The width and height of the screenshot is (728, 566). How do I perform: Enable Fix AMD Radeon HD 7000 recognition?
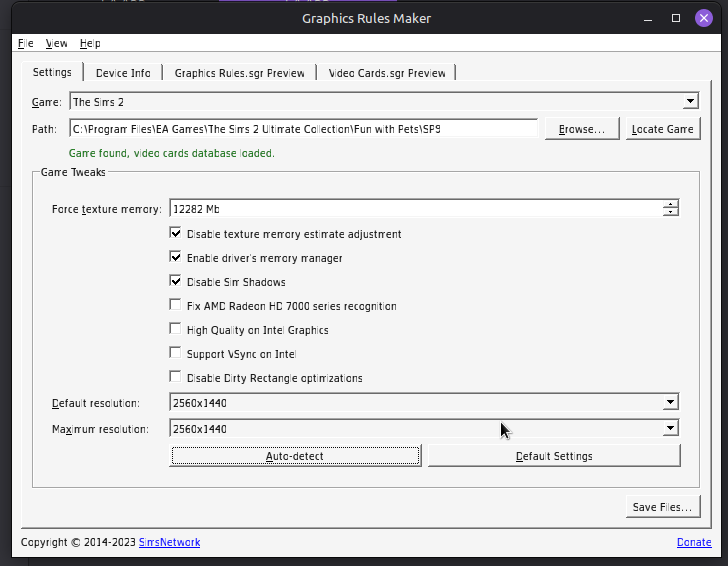(176, 305)
